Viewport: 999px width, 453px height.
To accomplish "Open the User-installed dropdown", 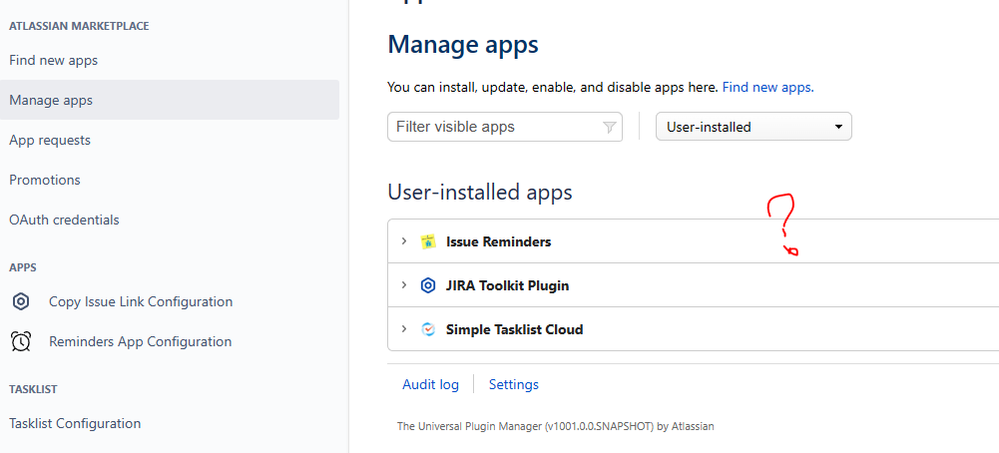I will tap(754, 127).
